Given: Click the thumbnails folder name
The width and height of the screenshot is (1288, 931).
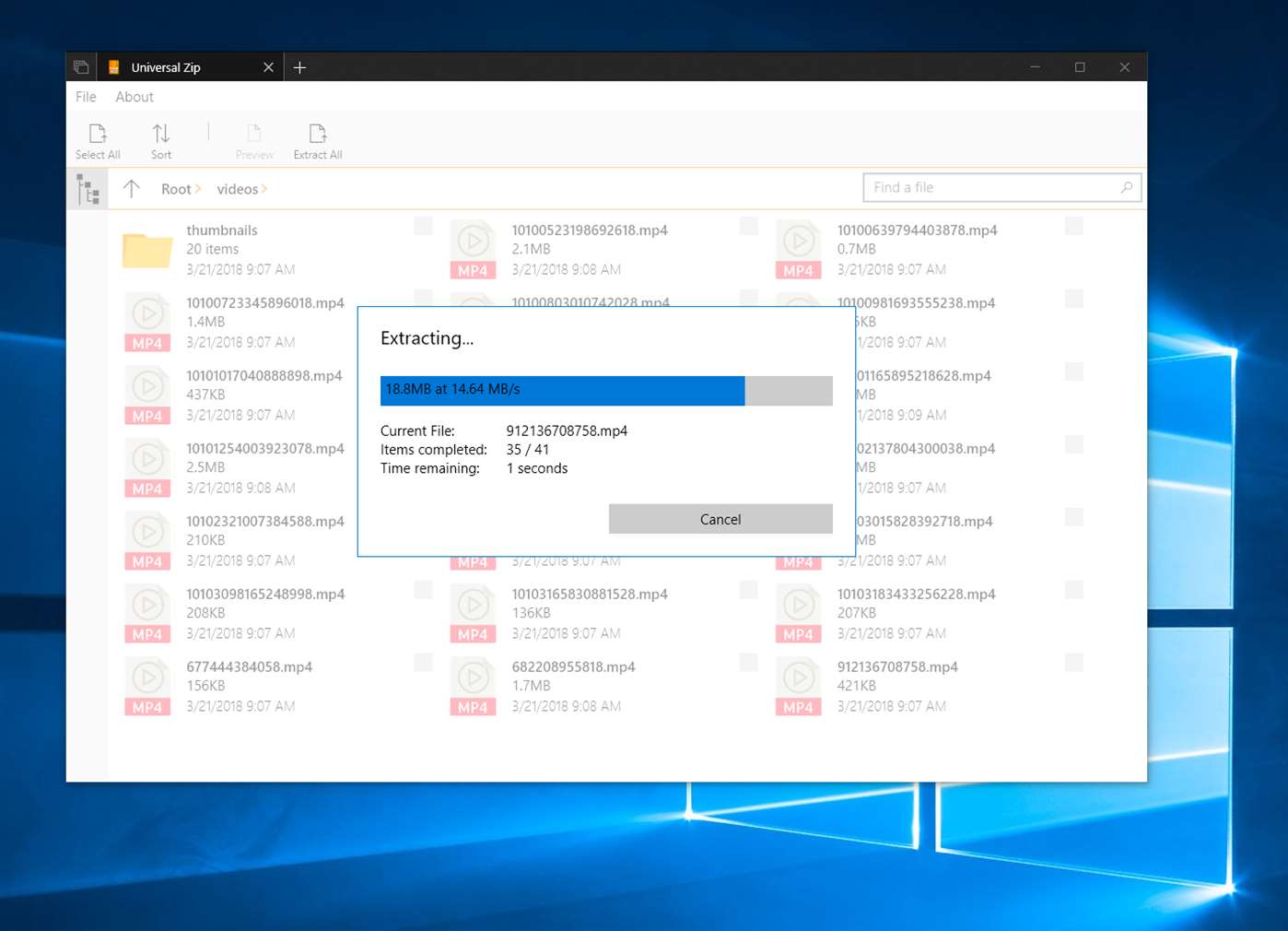Looking at the screenshot, I should tap(222, 230).
